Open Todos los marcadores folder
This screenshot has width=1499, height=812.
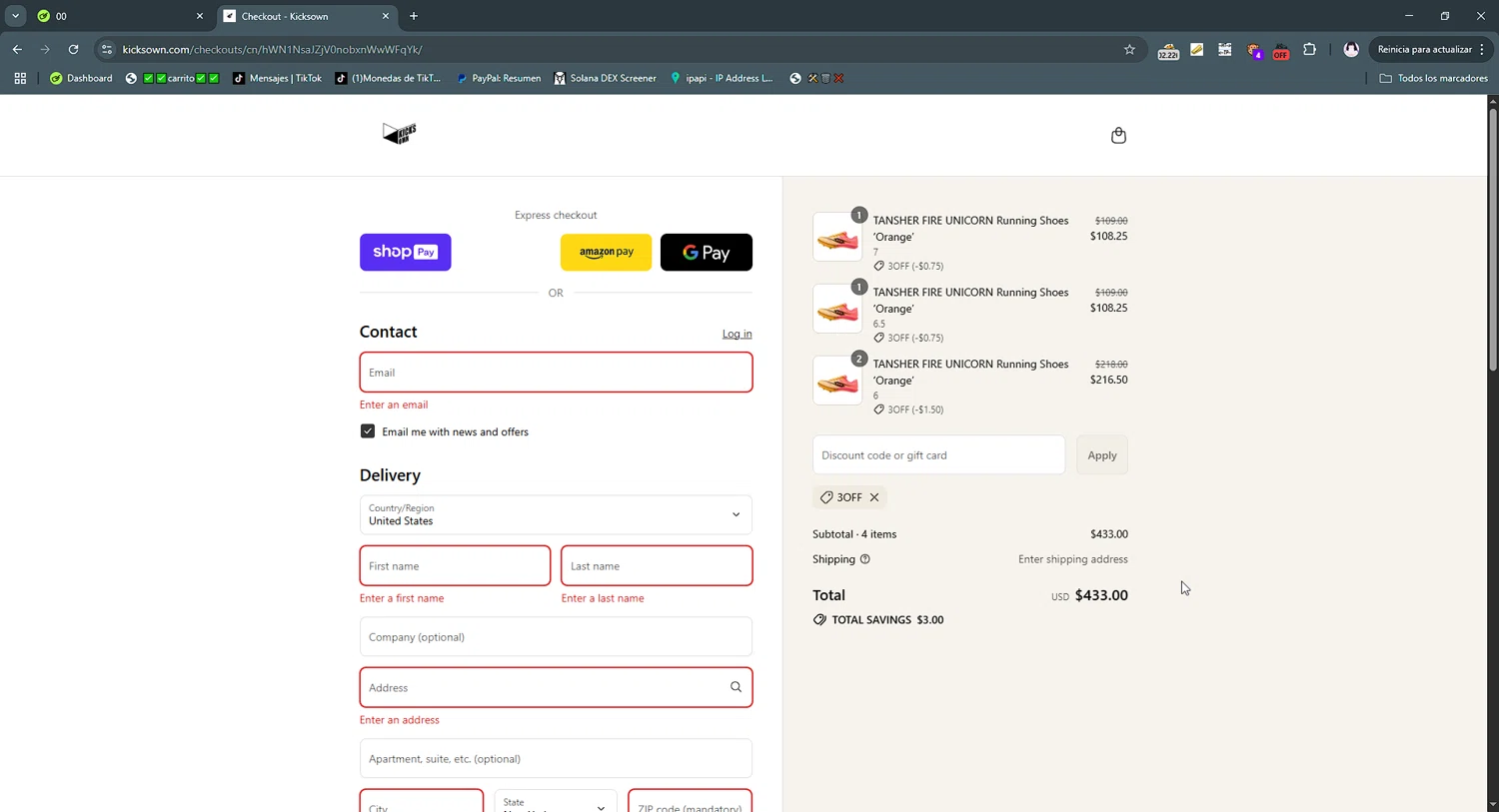coord(1433,78)
